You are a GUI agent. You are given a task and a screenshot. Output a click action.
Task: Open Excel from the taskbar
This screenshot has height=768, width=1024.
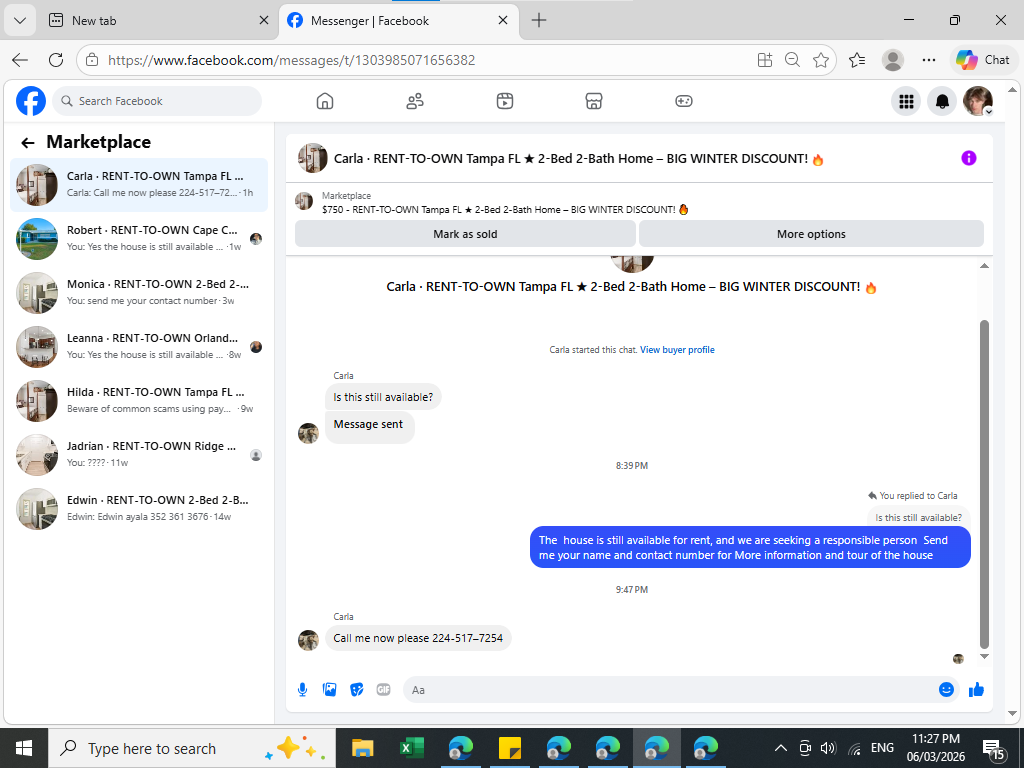411,748
